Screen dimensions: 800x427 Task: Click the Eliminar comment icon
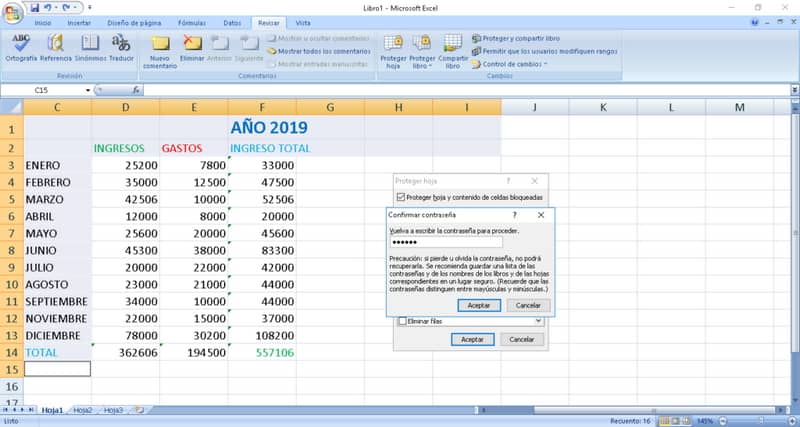click(192, 43)
